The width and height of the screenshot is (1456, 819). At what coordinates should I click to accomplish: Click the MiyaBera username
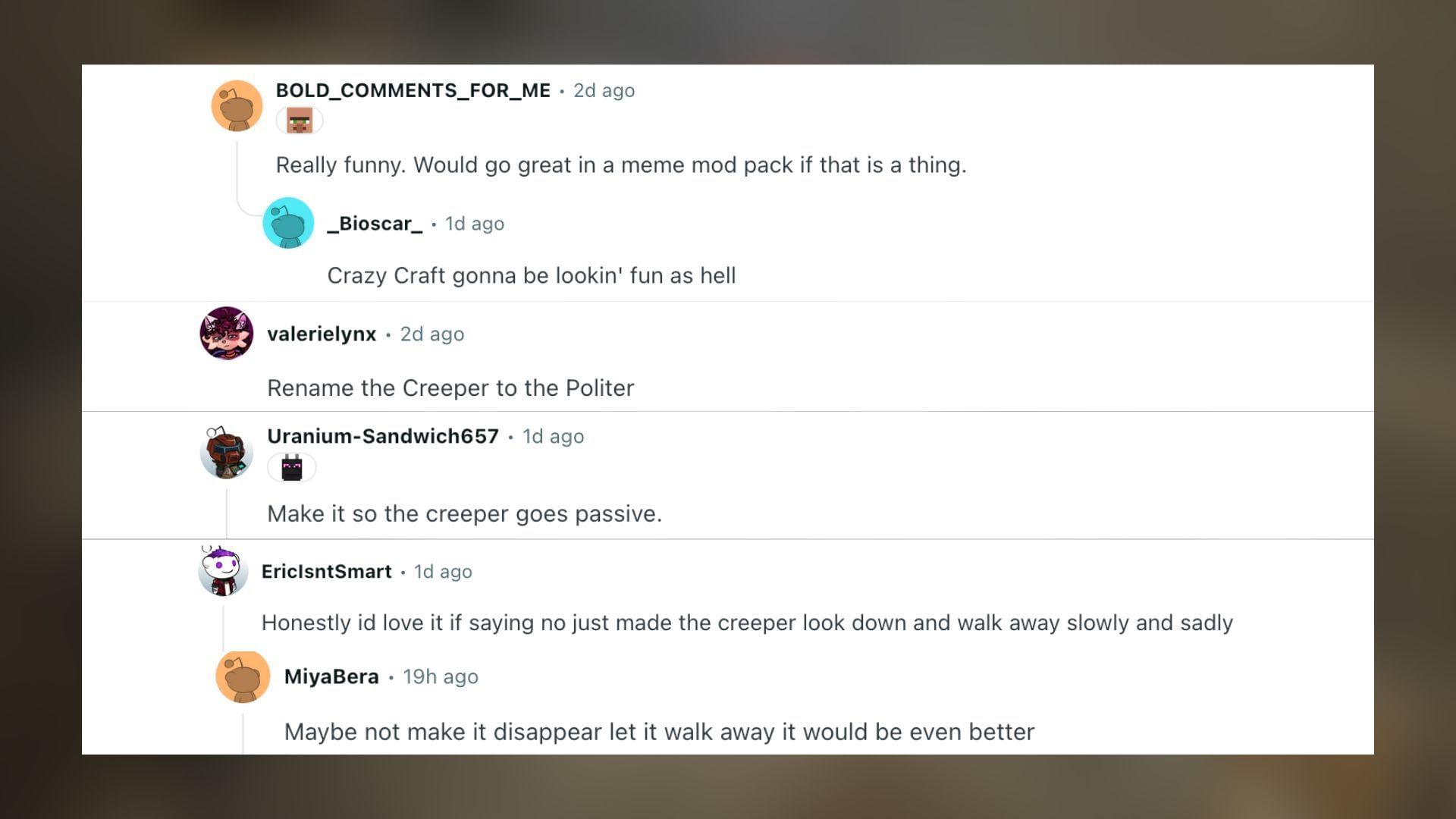point(331,676)
